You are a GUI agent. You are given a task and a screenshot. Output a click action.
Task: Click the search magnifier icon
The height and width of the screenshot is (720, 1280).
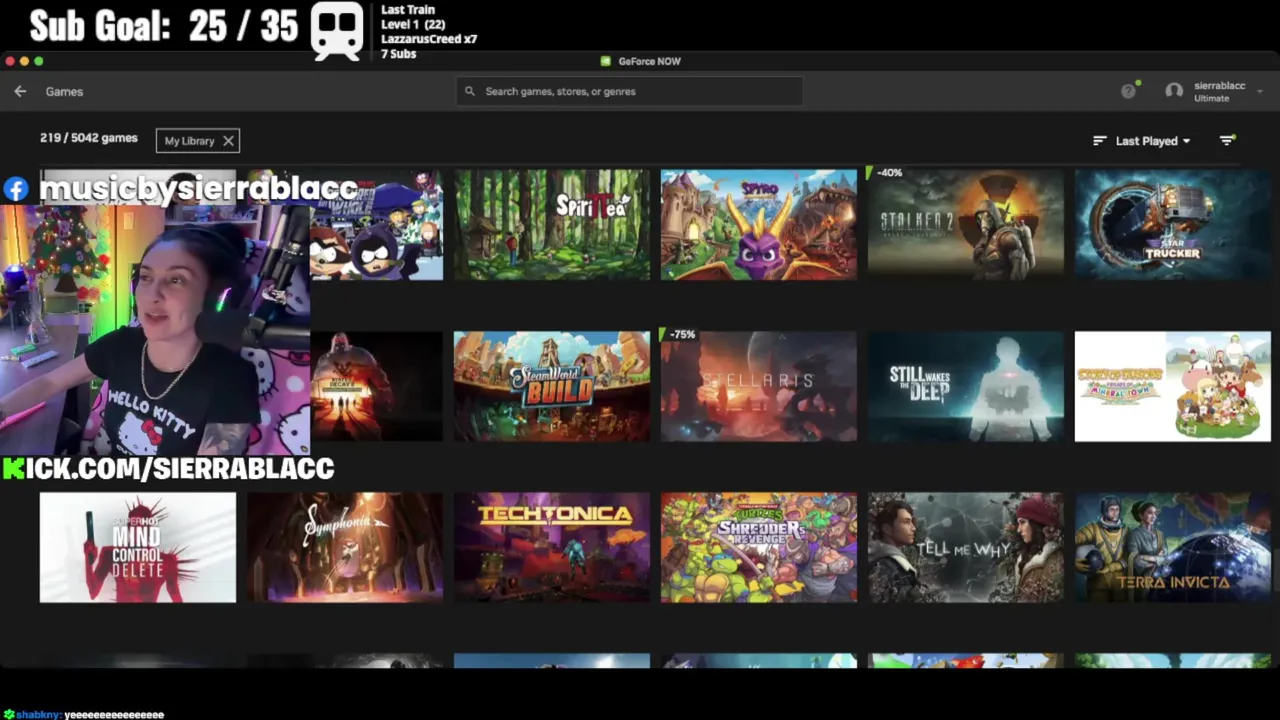click(x=470, y=91)
